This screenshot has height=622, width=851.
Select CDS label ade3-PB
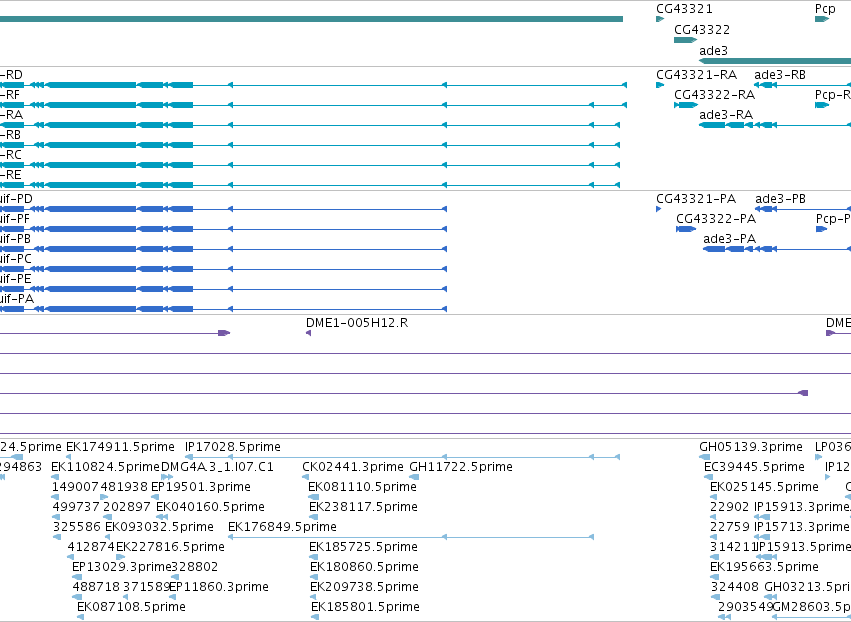point(780,199)
